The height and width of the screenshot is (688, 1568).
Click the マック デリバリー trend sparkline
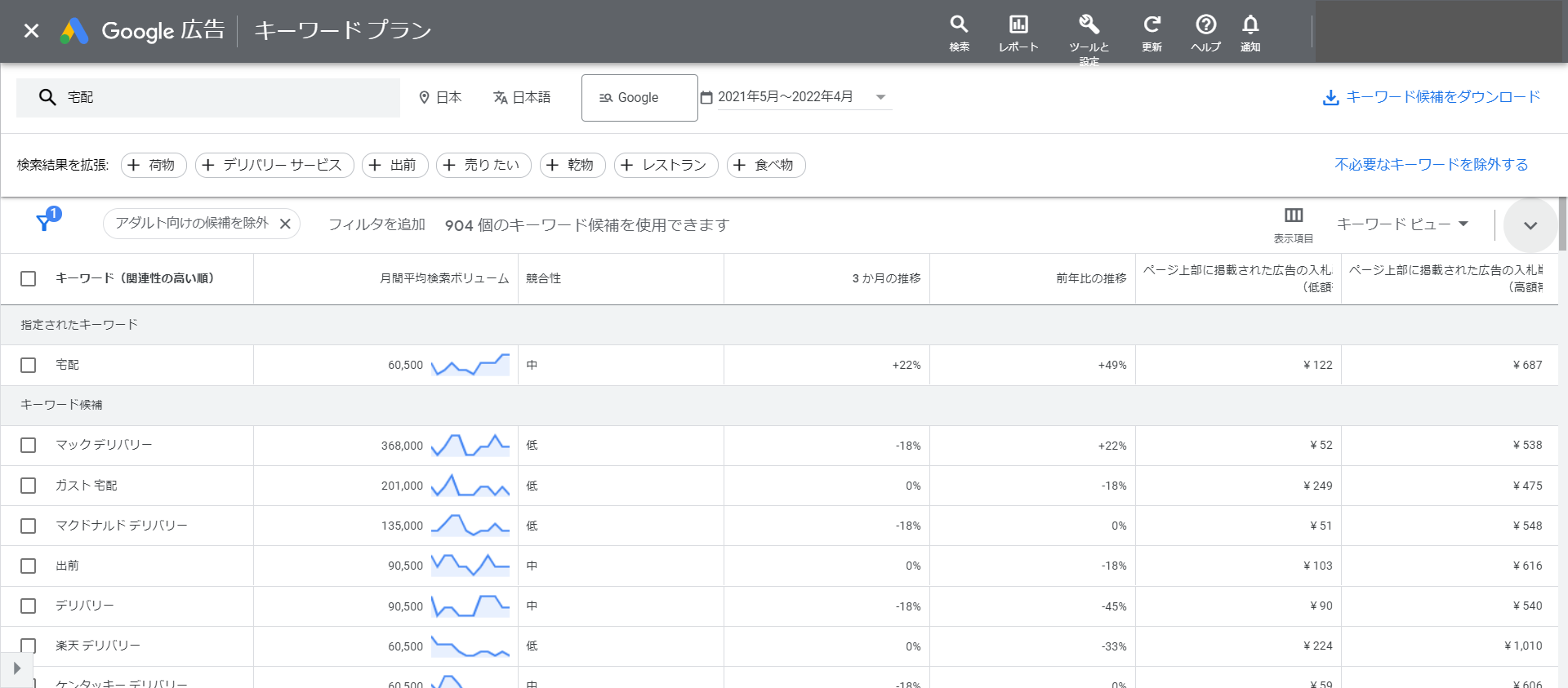point(470,445)
